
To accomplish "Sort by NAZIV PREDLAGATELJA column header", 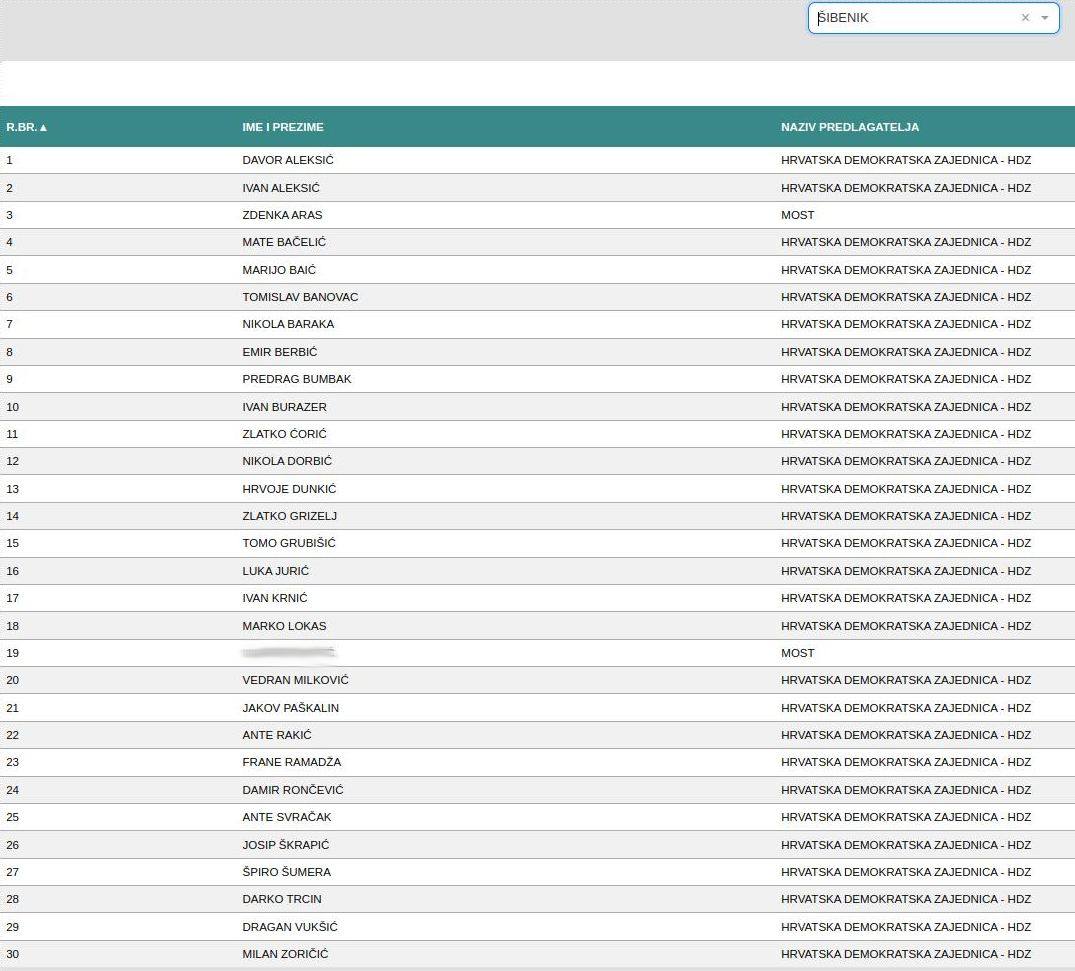I will (x=849, y=127).
